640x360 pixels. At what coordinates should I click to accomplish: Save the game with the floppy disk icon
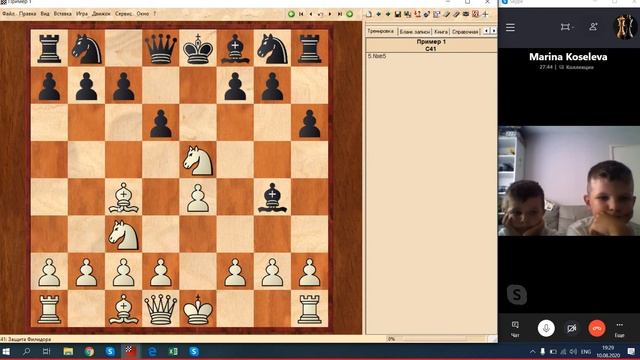(x=398, y=14)
